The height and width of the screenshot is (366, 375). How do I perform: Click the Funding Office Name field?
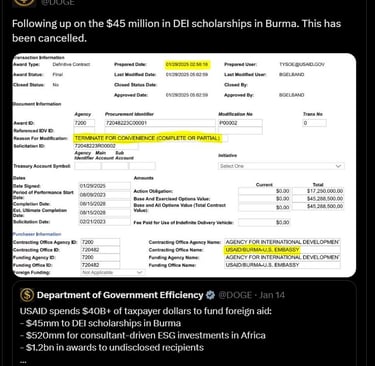[x=282, y=265]
